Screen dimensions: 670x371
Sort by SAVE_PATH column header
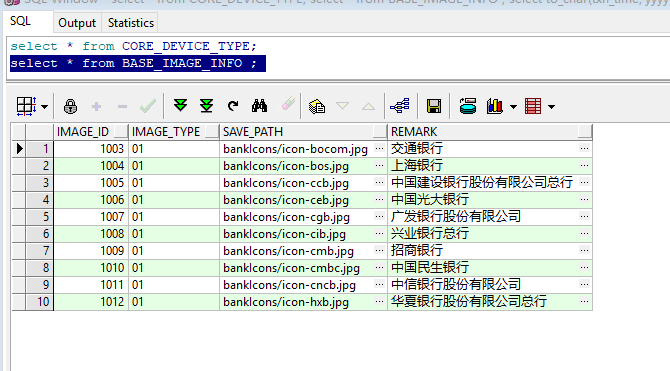tap(303, 131)
